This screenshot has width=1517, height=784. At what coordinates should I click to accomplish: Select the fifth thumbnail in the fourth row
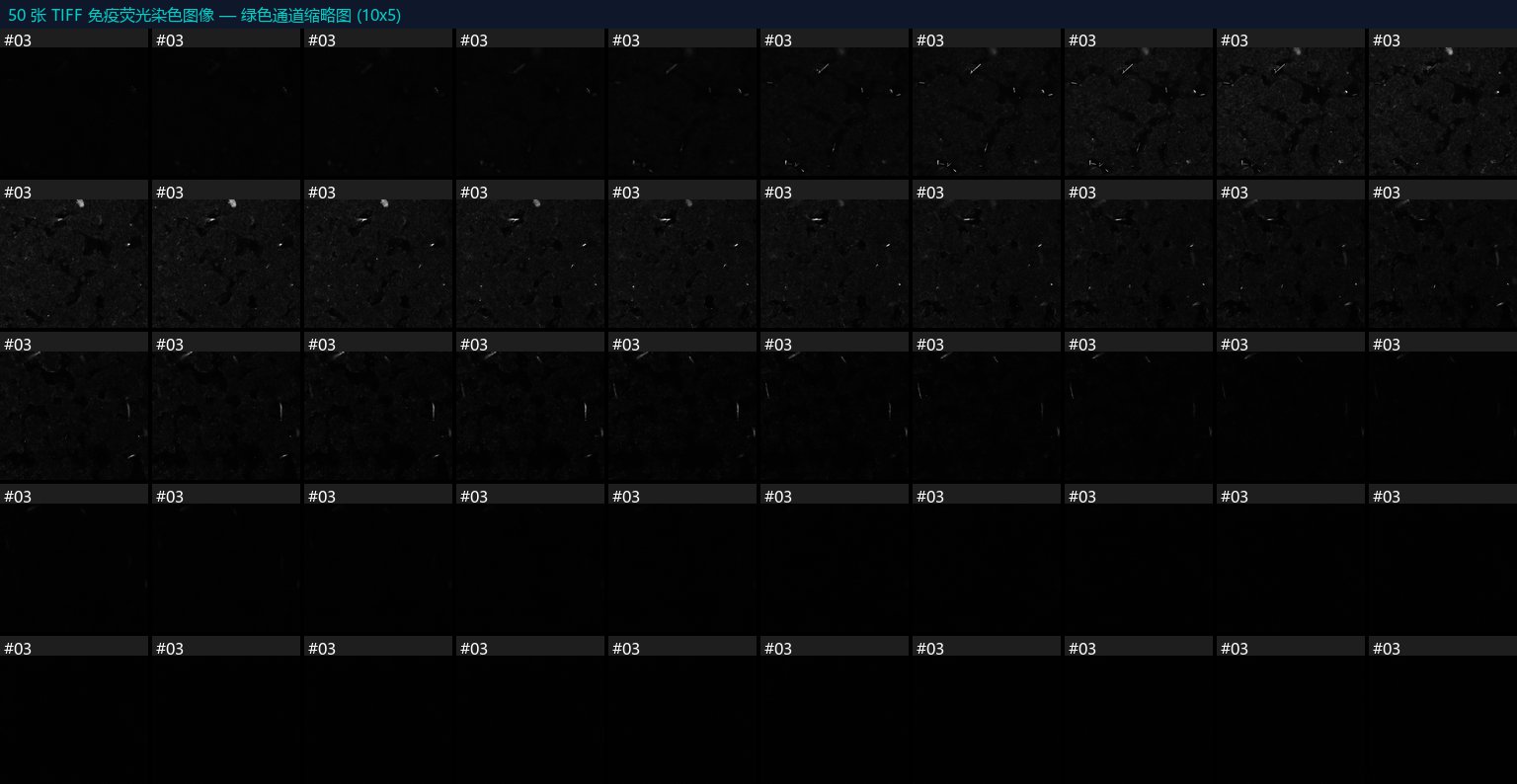click(682, 559)
